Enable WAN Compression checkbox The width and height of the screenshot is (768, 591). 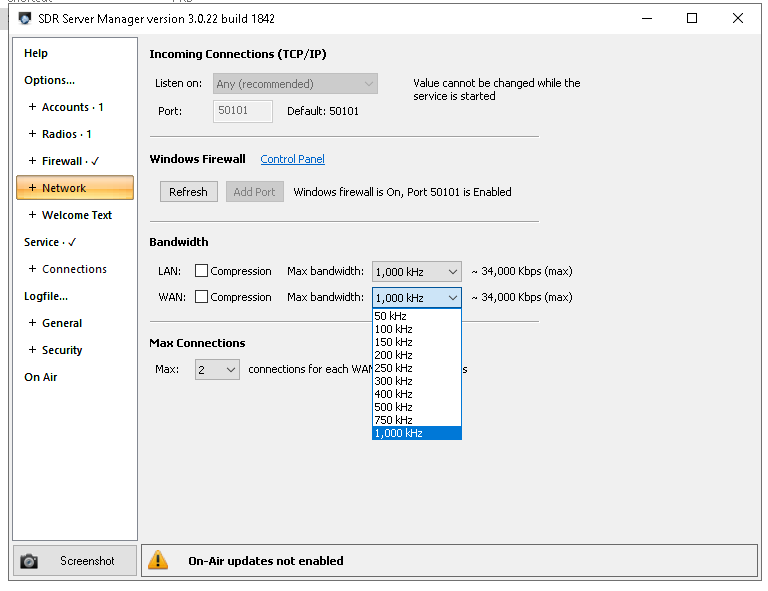click(x=202, y=297)
